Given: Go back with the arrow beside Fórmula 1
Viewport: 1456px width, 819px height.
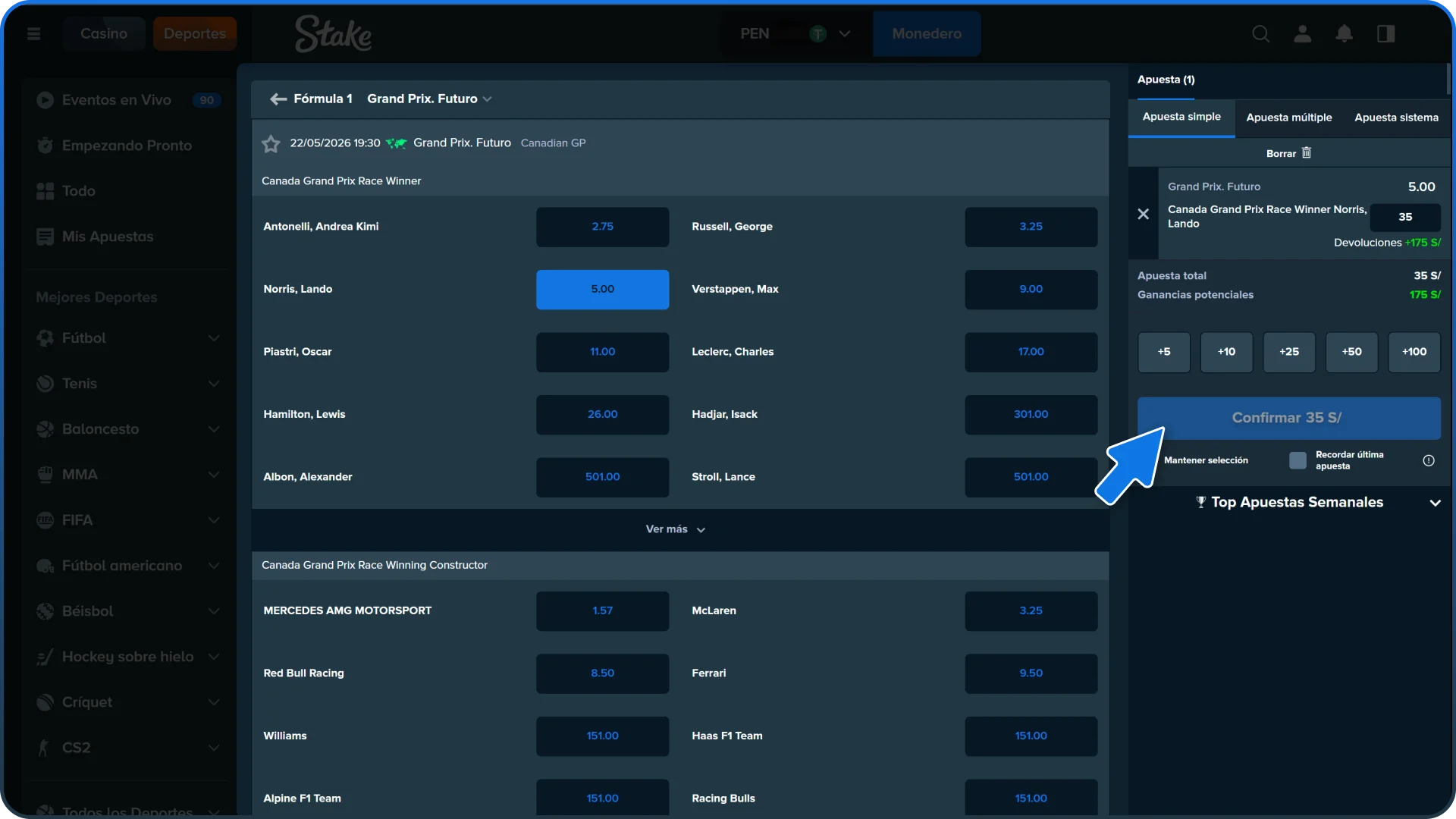Looking at the screenshot, I should (x=278, y=99).
